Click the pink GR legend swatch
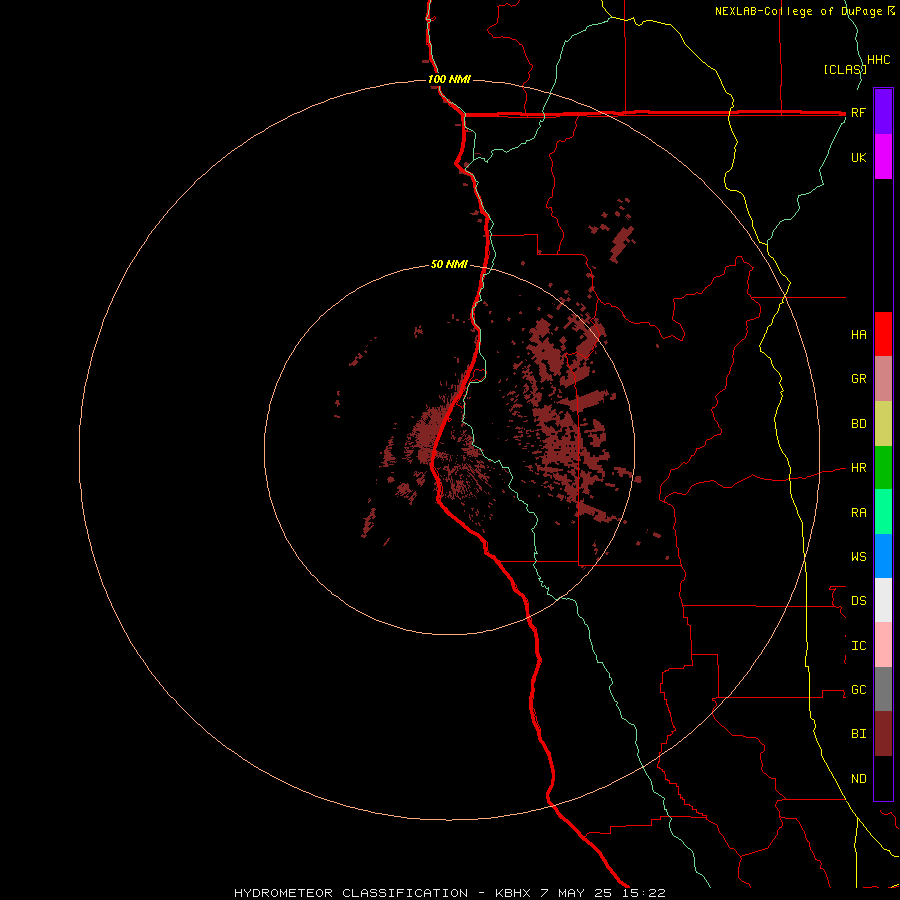 click(x=883, y=379)
